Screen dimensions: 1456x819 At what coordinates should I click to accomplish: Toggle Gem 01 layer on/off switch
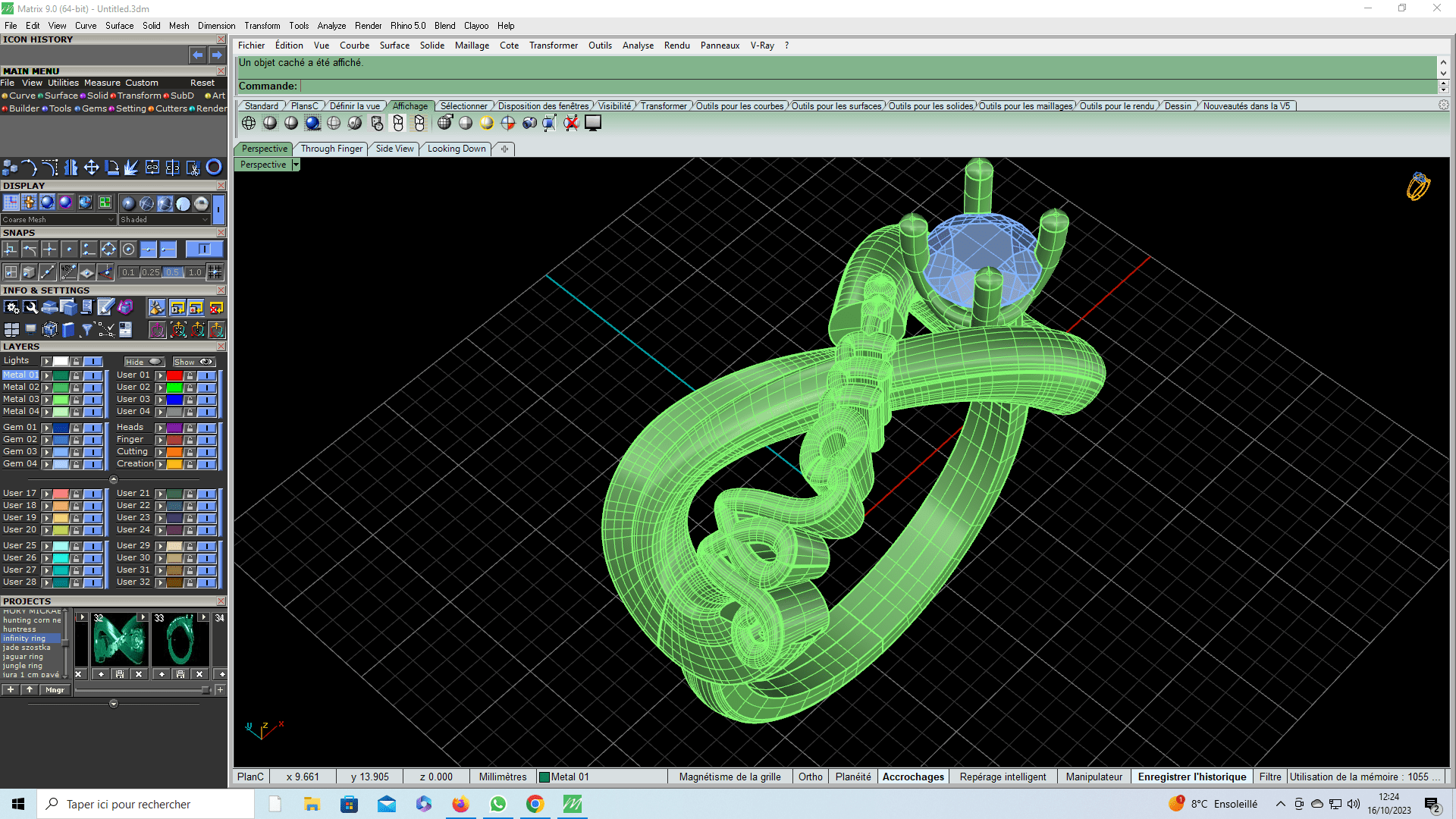click(93, 428)
